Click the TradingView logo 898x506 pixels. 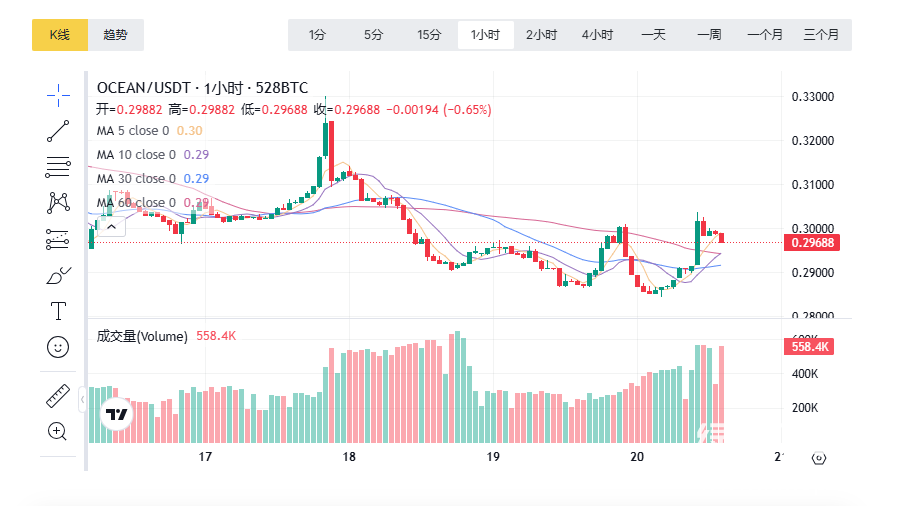pos(117,414)
